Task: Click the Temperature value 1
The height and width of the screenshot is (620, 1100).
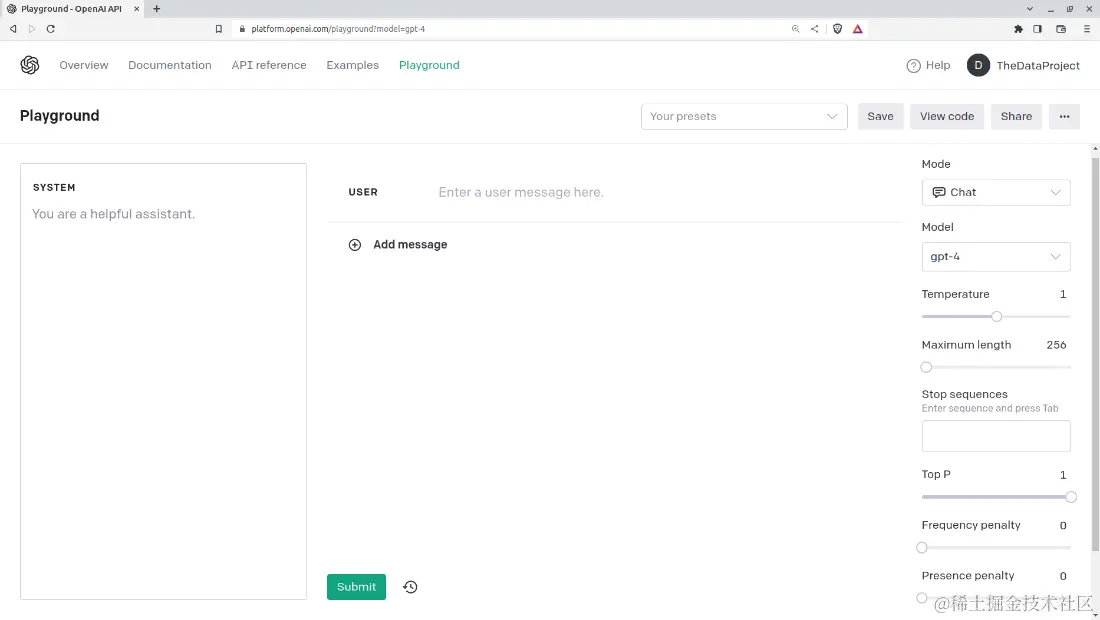Action: point(1063,295)
